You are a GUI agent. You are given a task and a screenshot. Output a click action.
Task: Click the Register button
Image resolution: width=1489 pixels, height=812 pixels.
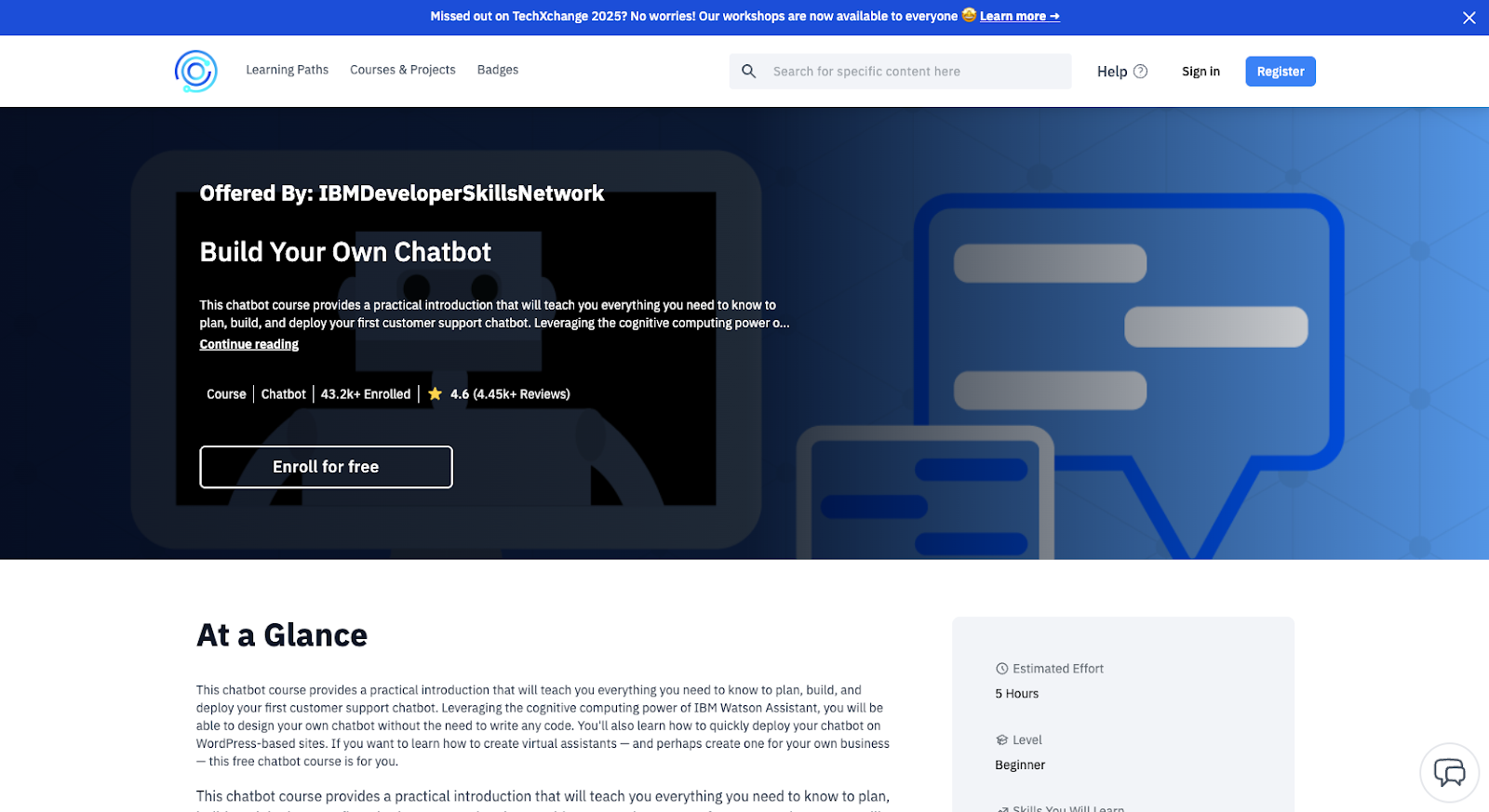click(1281, 72)
